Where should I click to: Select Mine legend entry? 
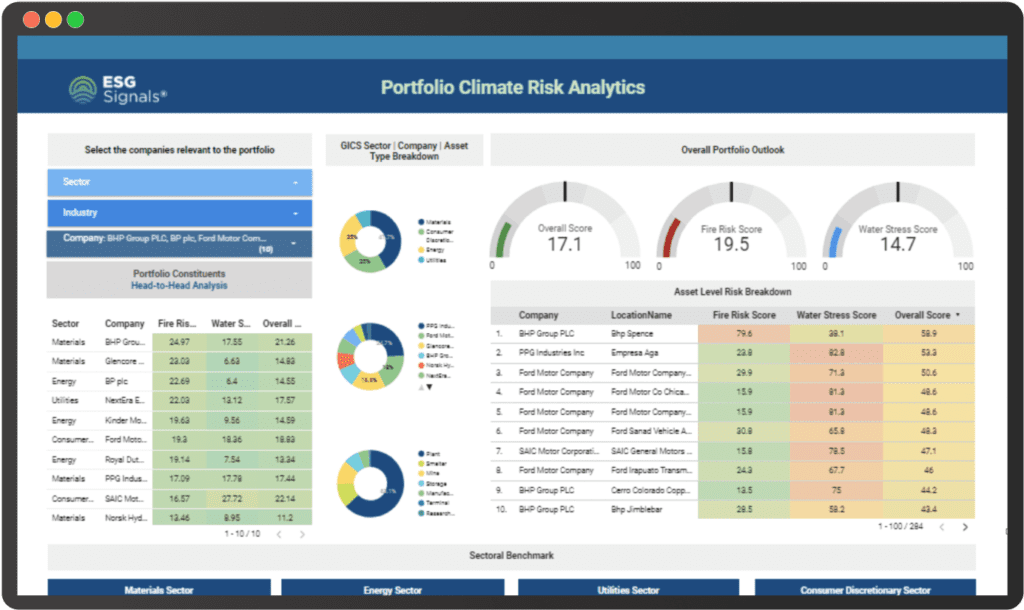pyautogui.click(x=429, y=473)
